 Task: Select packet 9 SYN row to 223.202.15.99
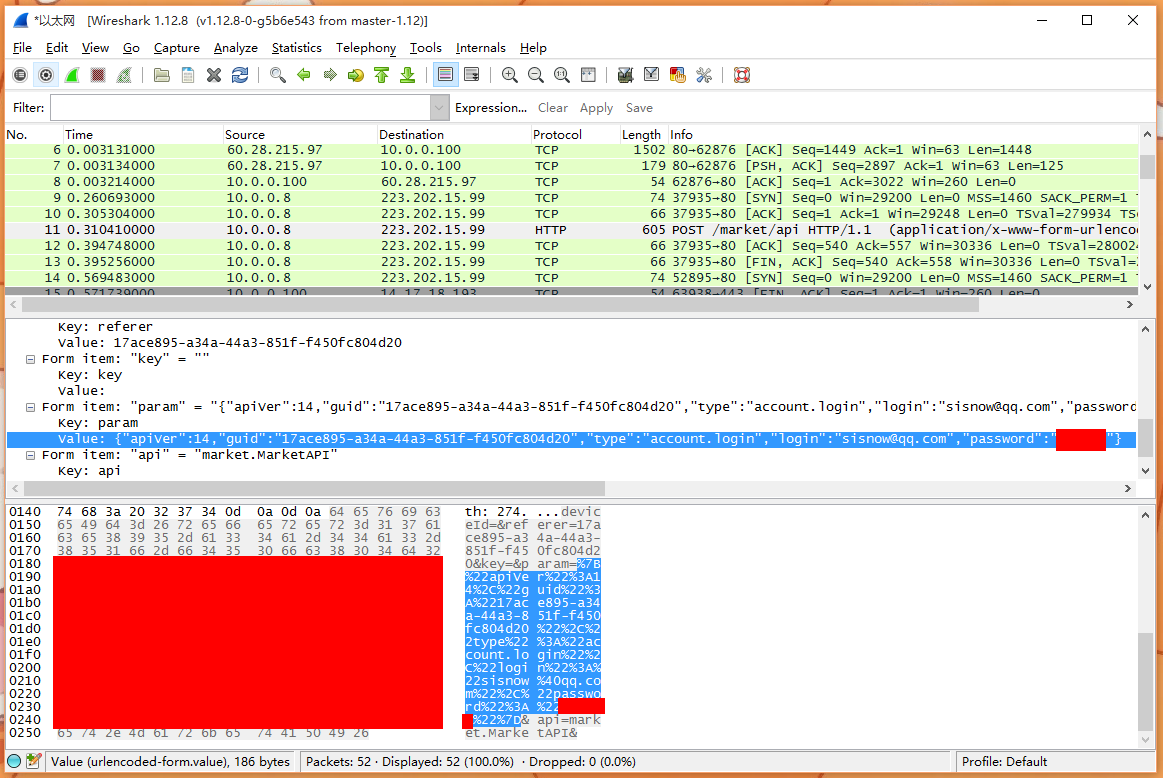(572, 198)
